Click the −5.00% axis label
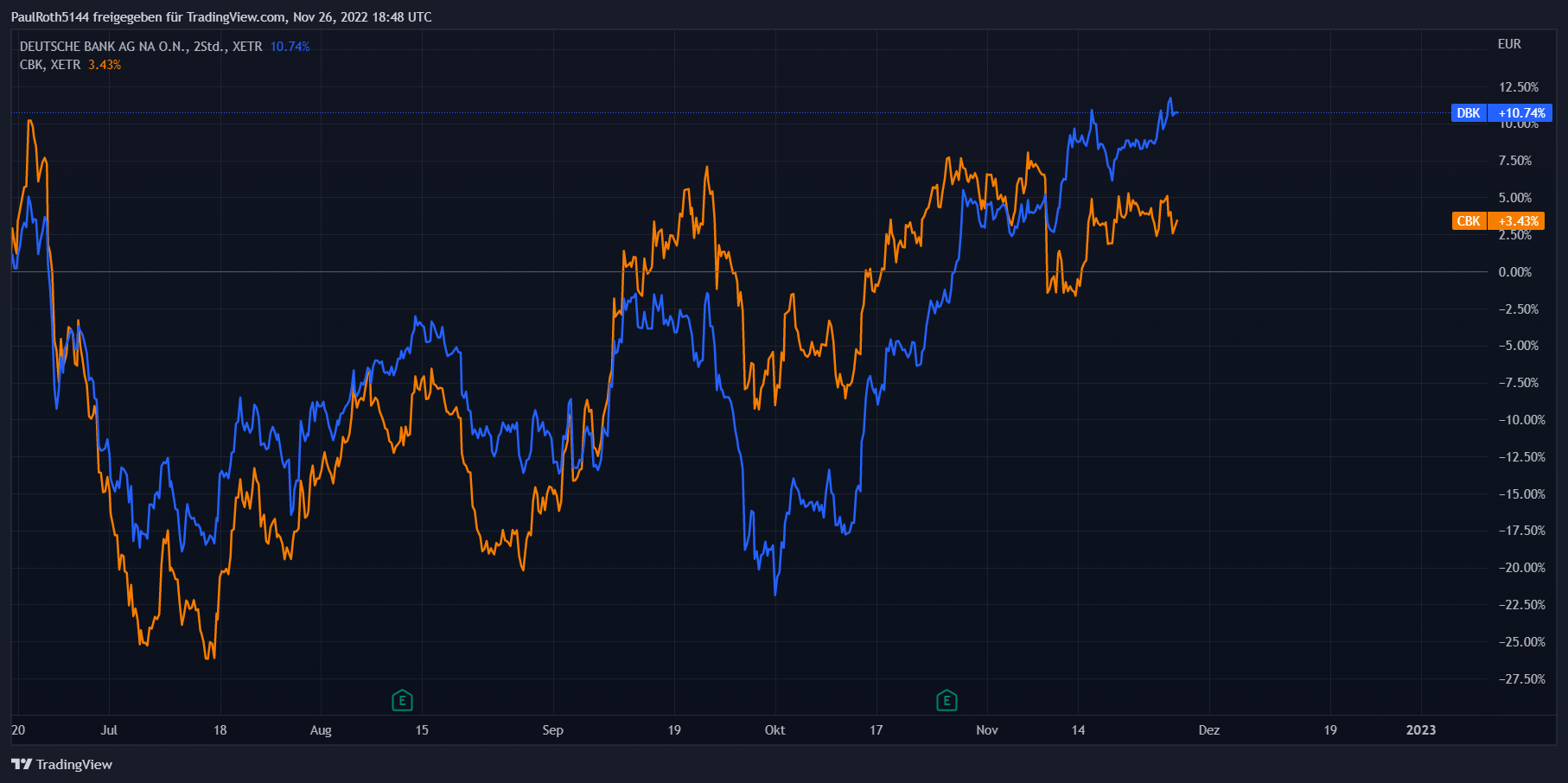This screenshot has height=783, width=1568. coord(1519,346)
